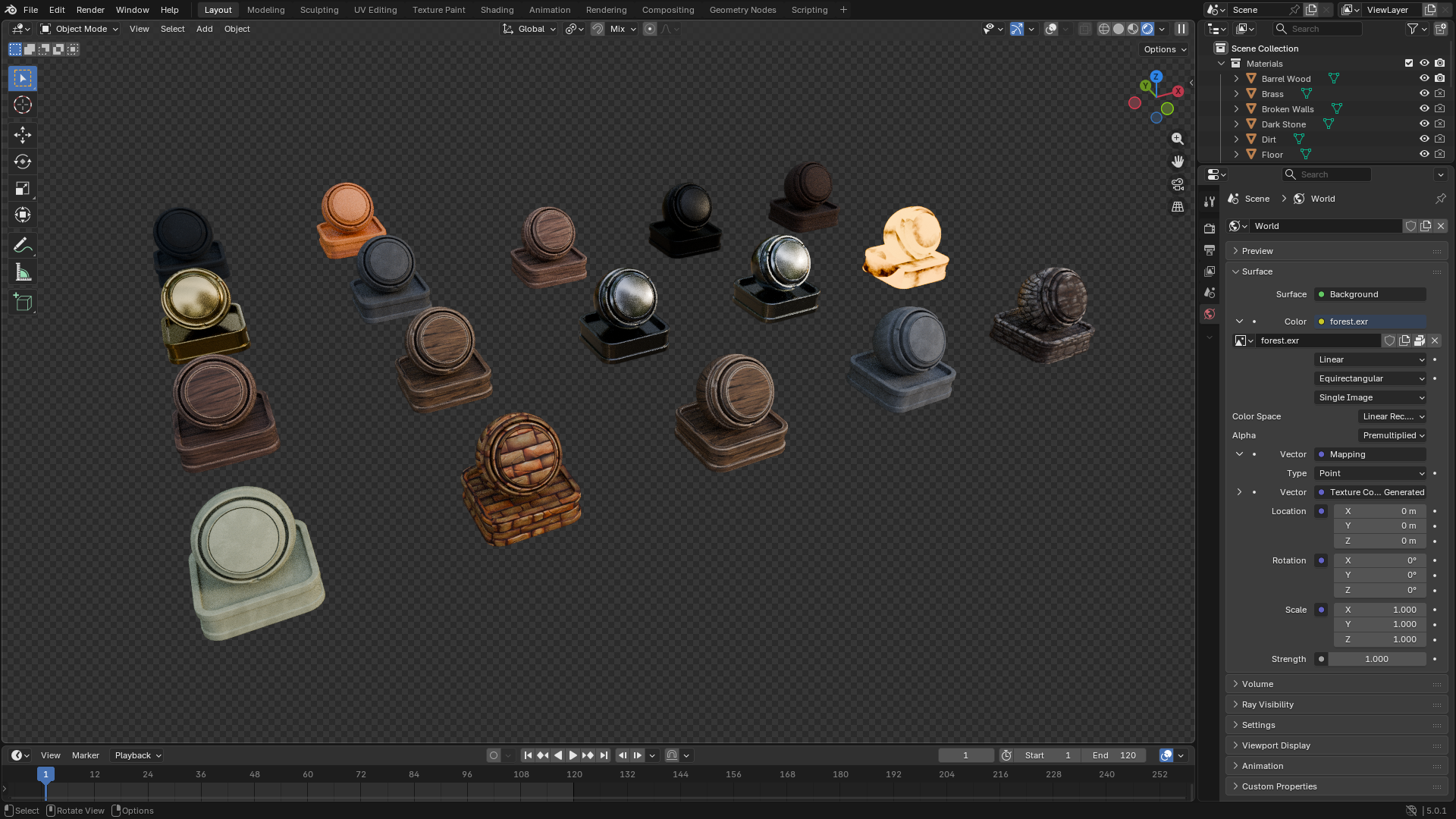The image size is (1456, 819).
Task: Click the Options button in viewport
Action: tap(1165, 49)
